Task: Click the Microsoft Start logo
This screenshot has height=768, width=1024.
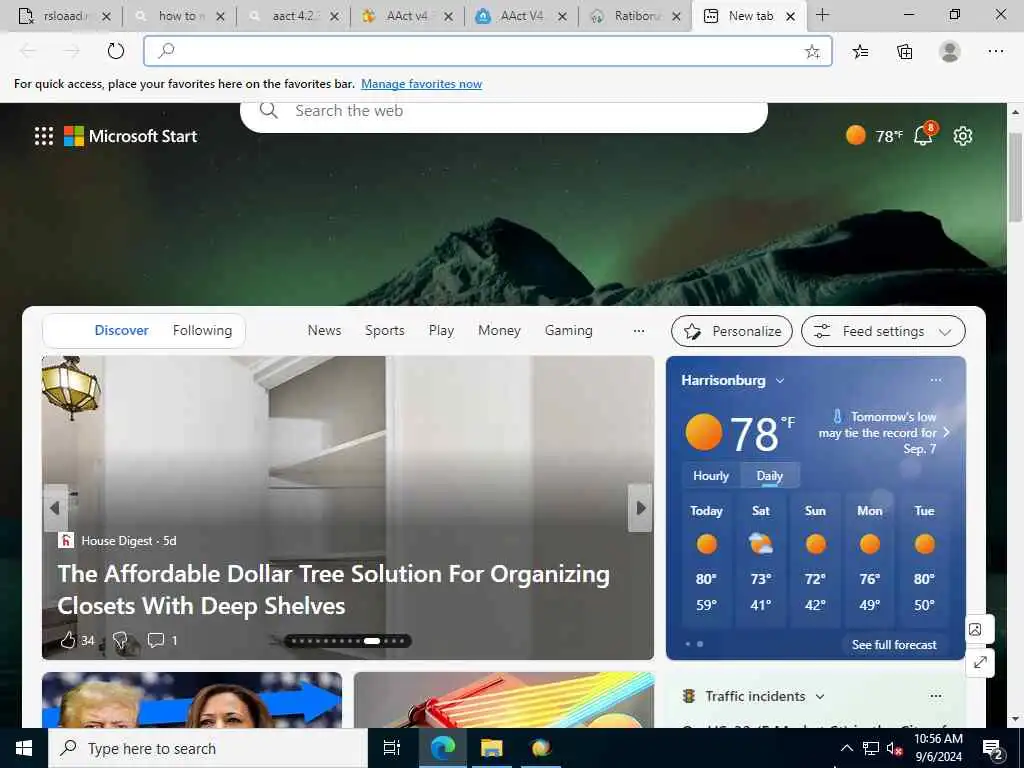Action: [131, 136]
